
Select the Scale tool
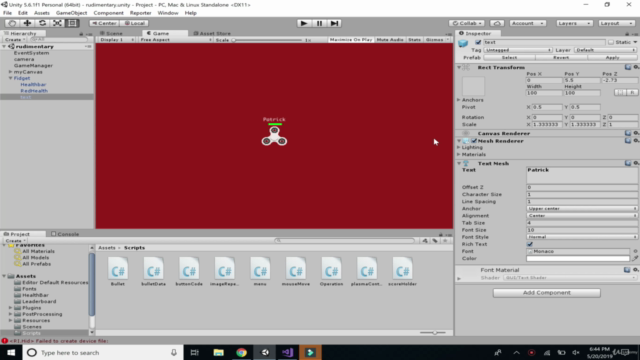click(x=57, y=23)
